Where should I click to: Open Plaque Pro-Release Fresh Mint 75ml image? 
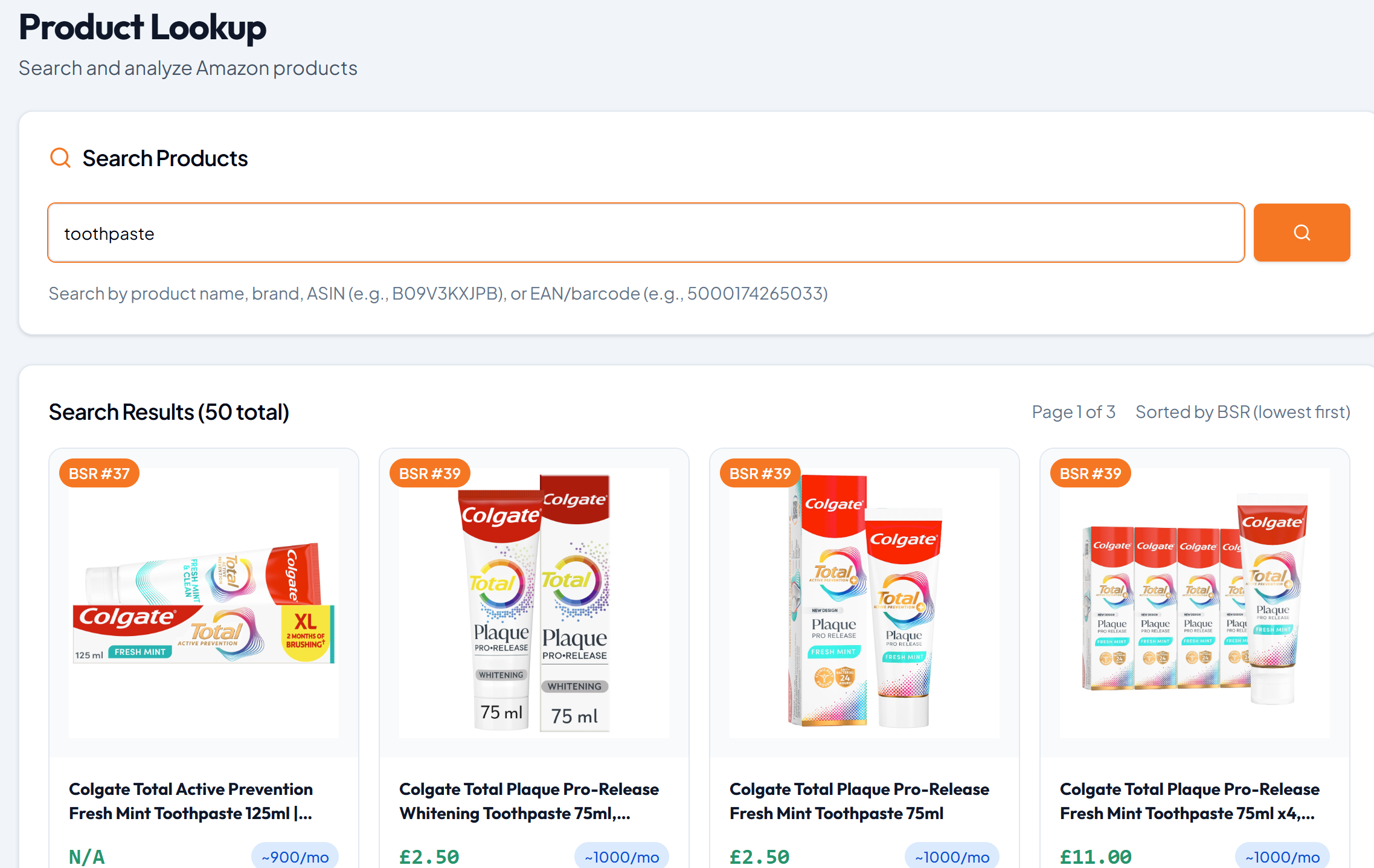tap(864, 603)
